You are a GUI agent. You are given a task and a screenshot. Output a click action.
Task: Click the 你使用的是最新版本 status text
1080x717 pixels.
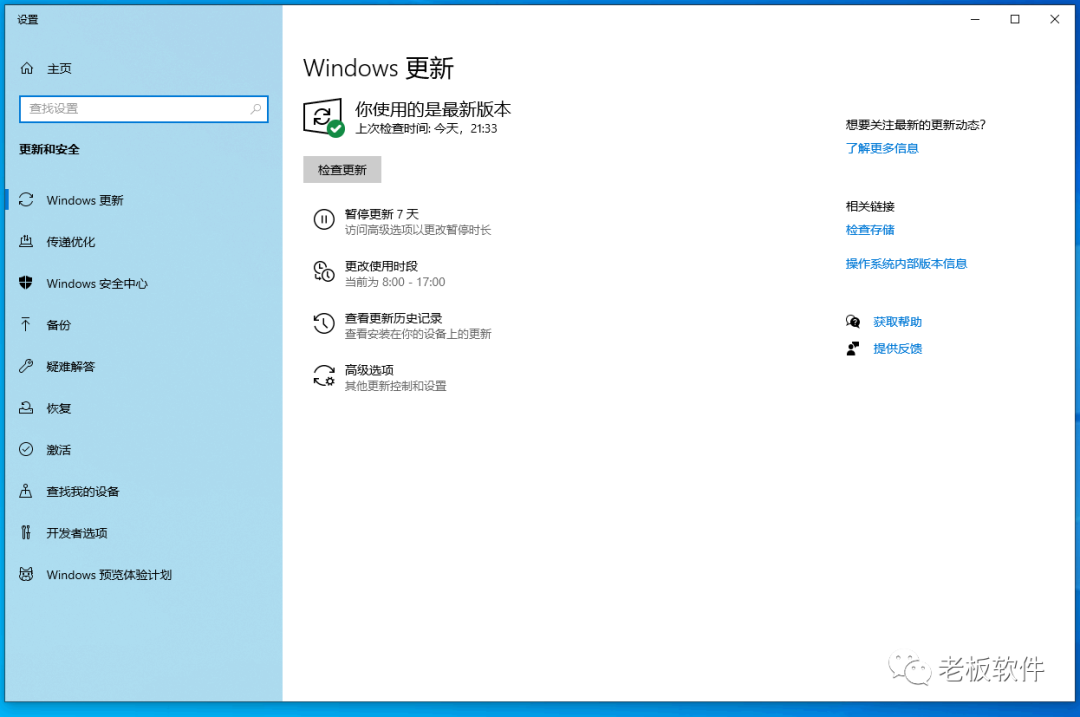click(x=433, y=109)
